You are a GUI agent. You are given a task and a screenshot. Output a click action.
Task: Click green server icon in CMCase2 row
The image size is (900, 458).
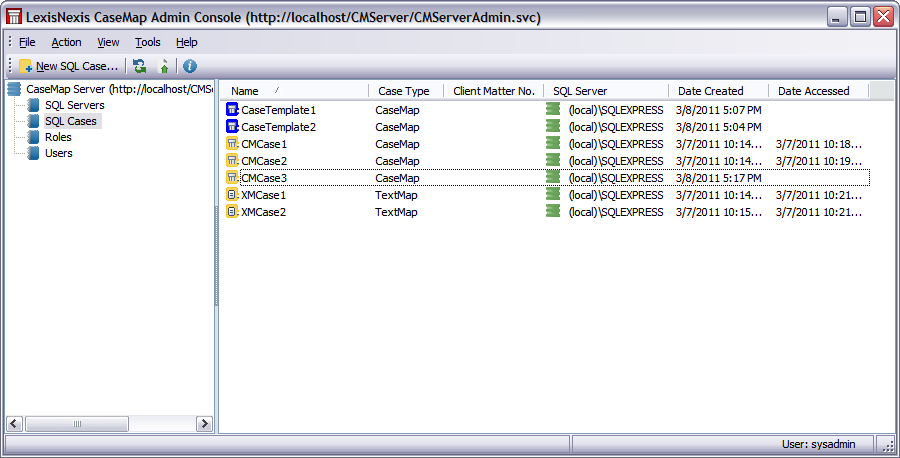tap(553, 160)
